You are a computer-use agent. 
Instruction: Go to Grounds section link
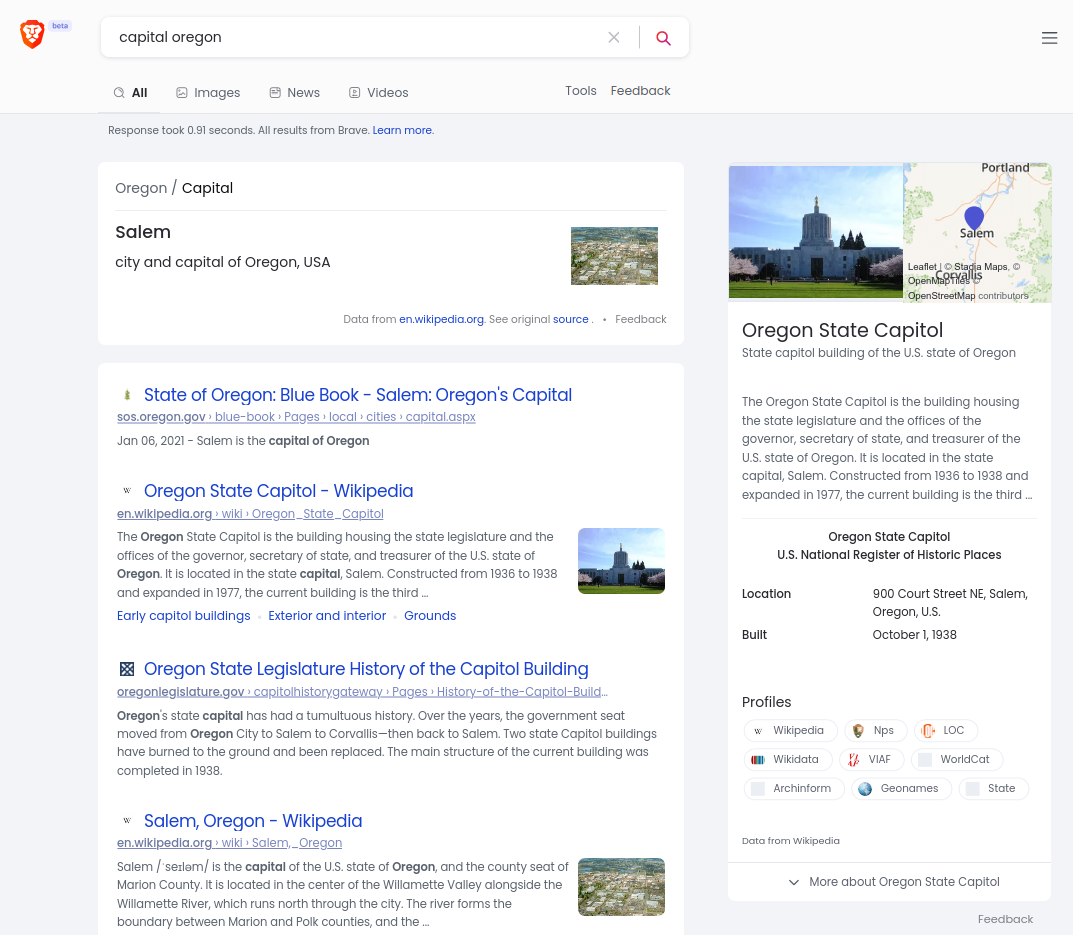pos(430,615)
